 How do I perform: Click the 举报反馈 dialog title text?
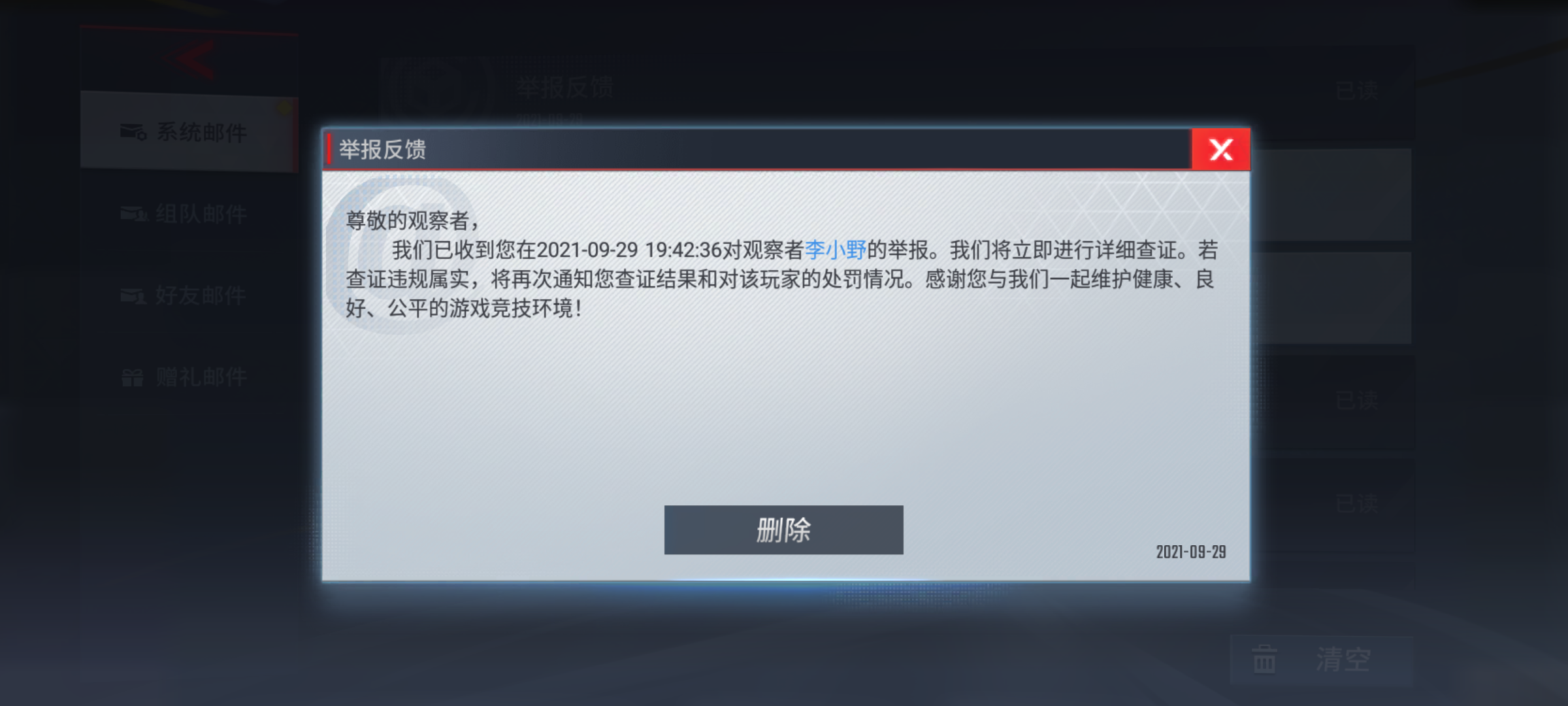(382, 150)
